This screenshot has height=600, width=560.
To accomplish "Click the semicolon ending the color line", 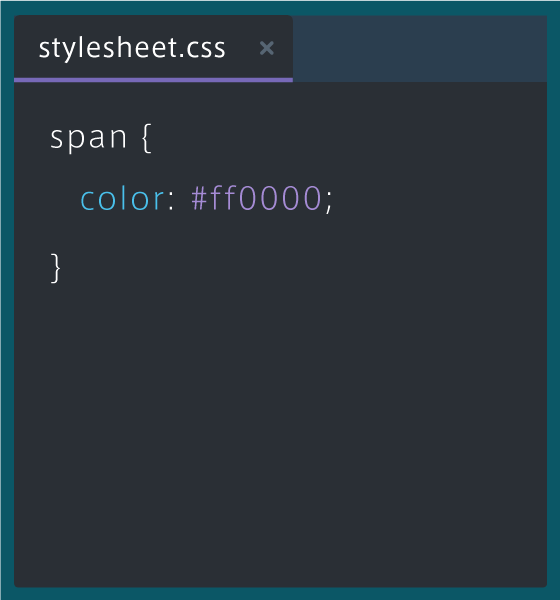I will (329, 202).
